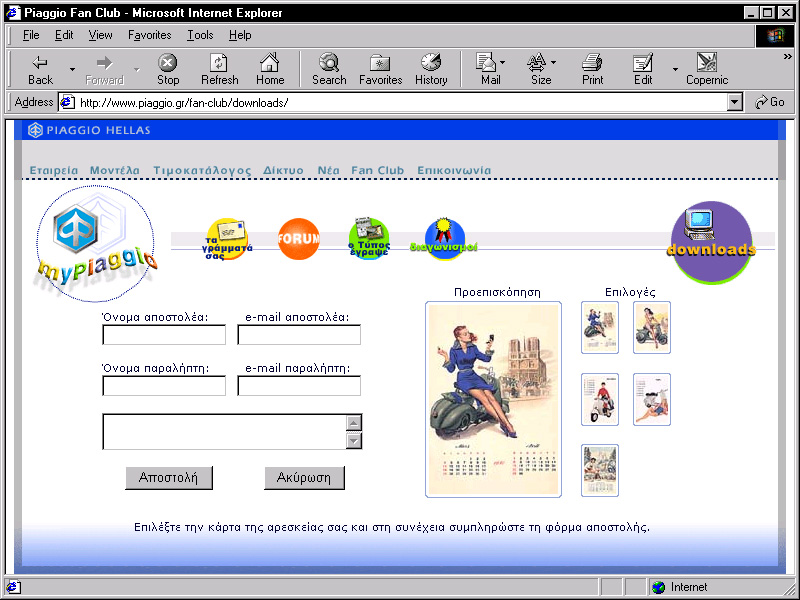Screen dimensions: 800x600
Task: Show browsing History
Action: click(431, 69)
